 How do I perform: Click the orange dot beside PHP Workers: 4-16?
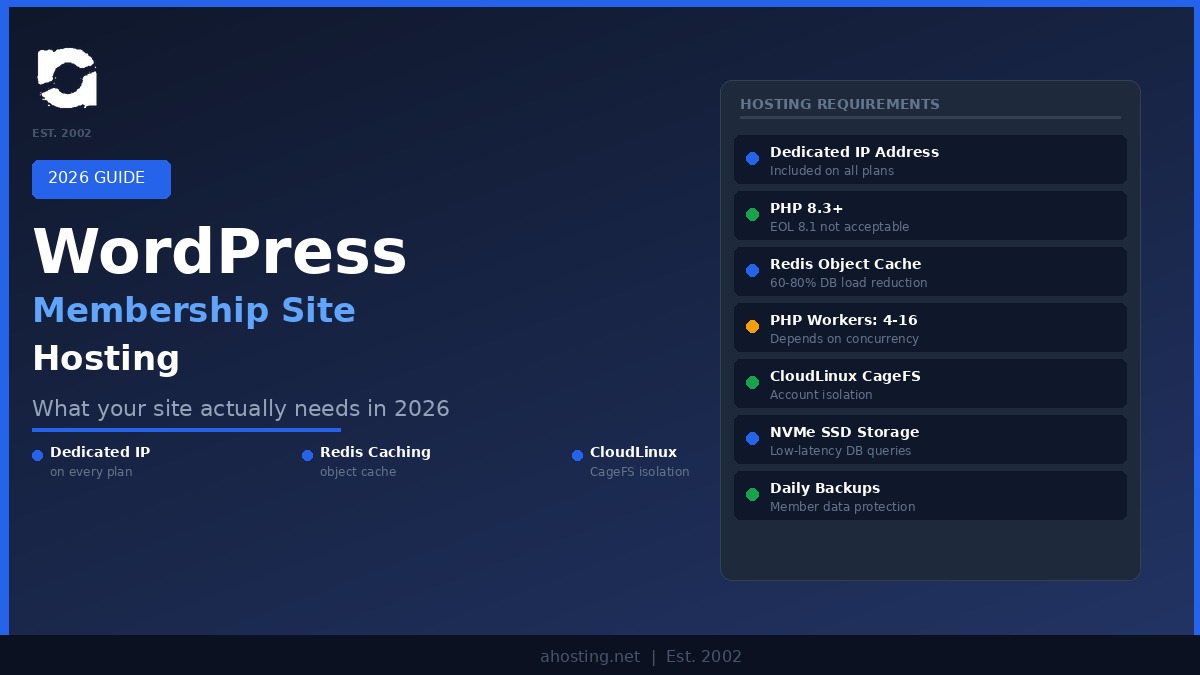click(752, 326)
